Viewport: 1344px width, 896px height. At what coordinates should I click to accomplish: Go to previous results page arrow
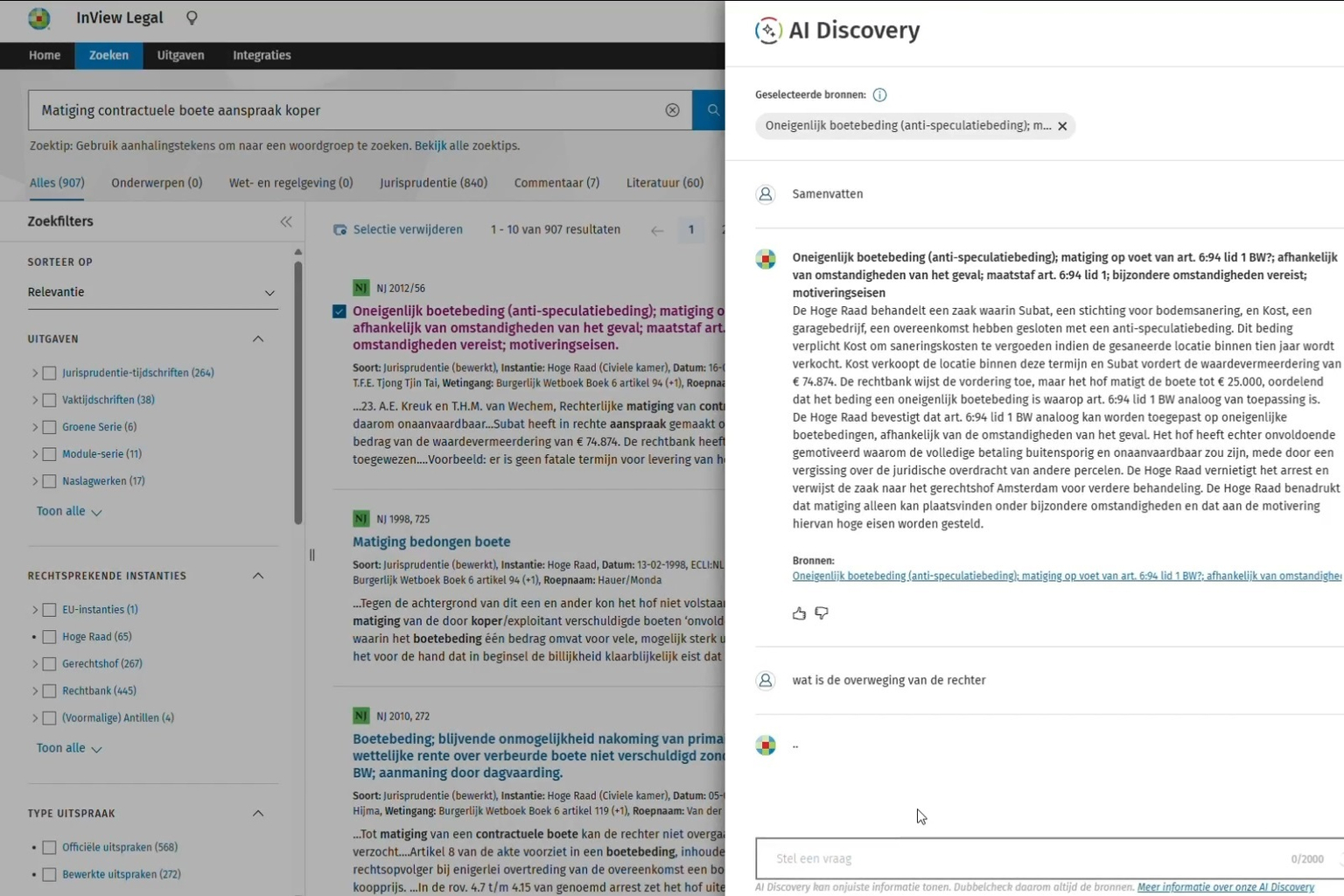(x=657, y=230)
